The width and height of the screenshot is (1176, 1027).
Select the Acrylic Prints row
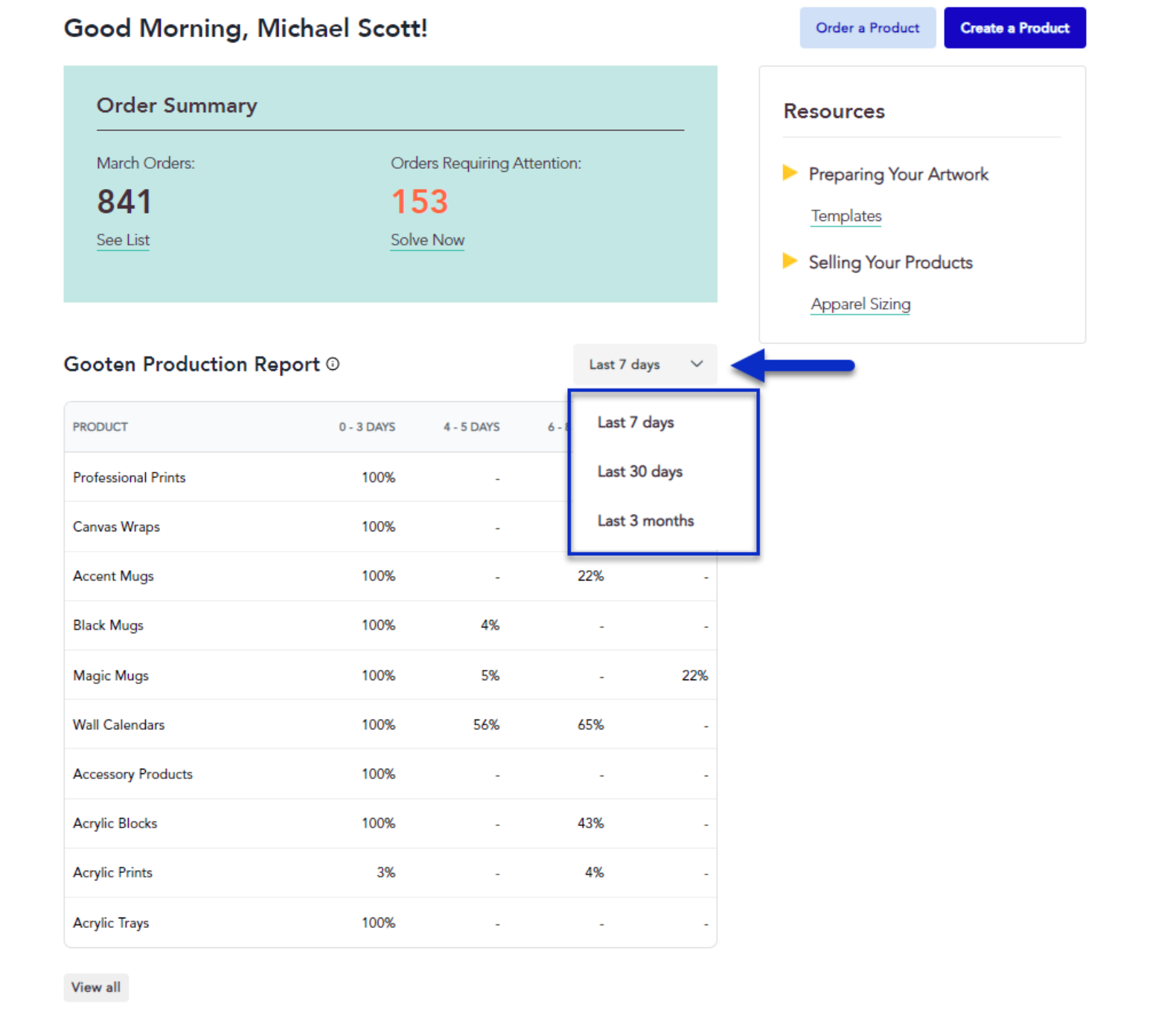(390, 872)
